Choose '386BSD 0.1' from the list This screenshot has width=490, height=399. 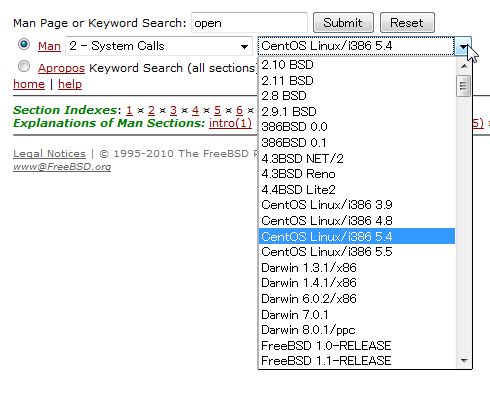tap(357, 143)
